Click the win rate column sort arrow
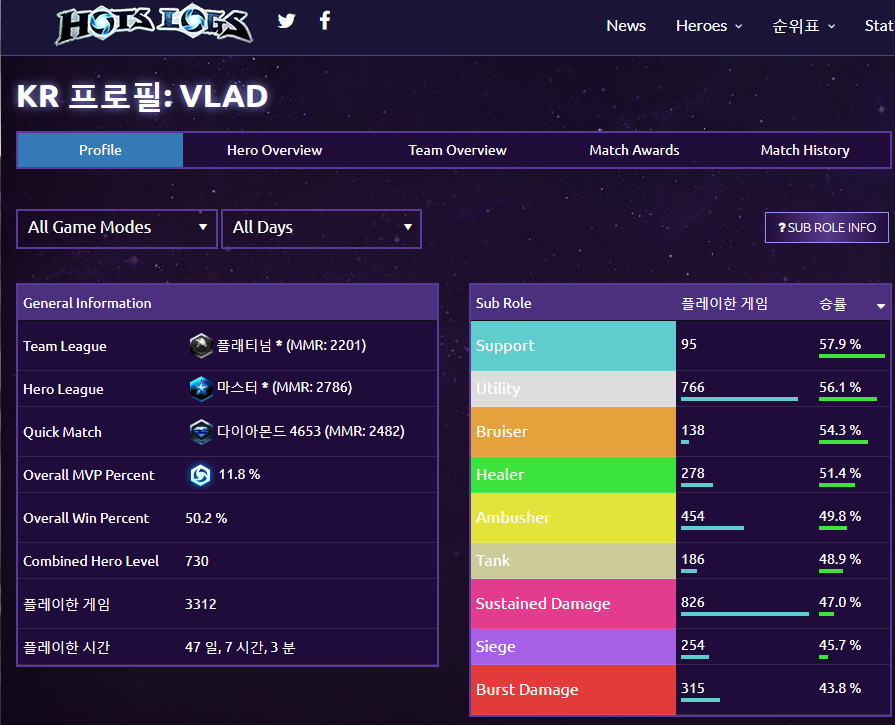 (881, 305)
